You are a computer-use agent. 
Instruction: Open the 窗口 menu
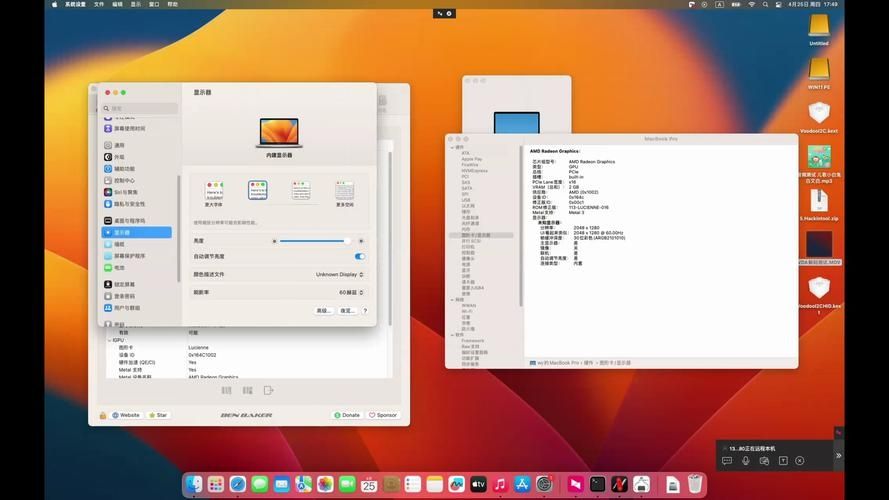(154, 4)
